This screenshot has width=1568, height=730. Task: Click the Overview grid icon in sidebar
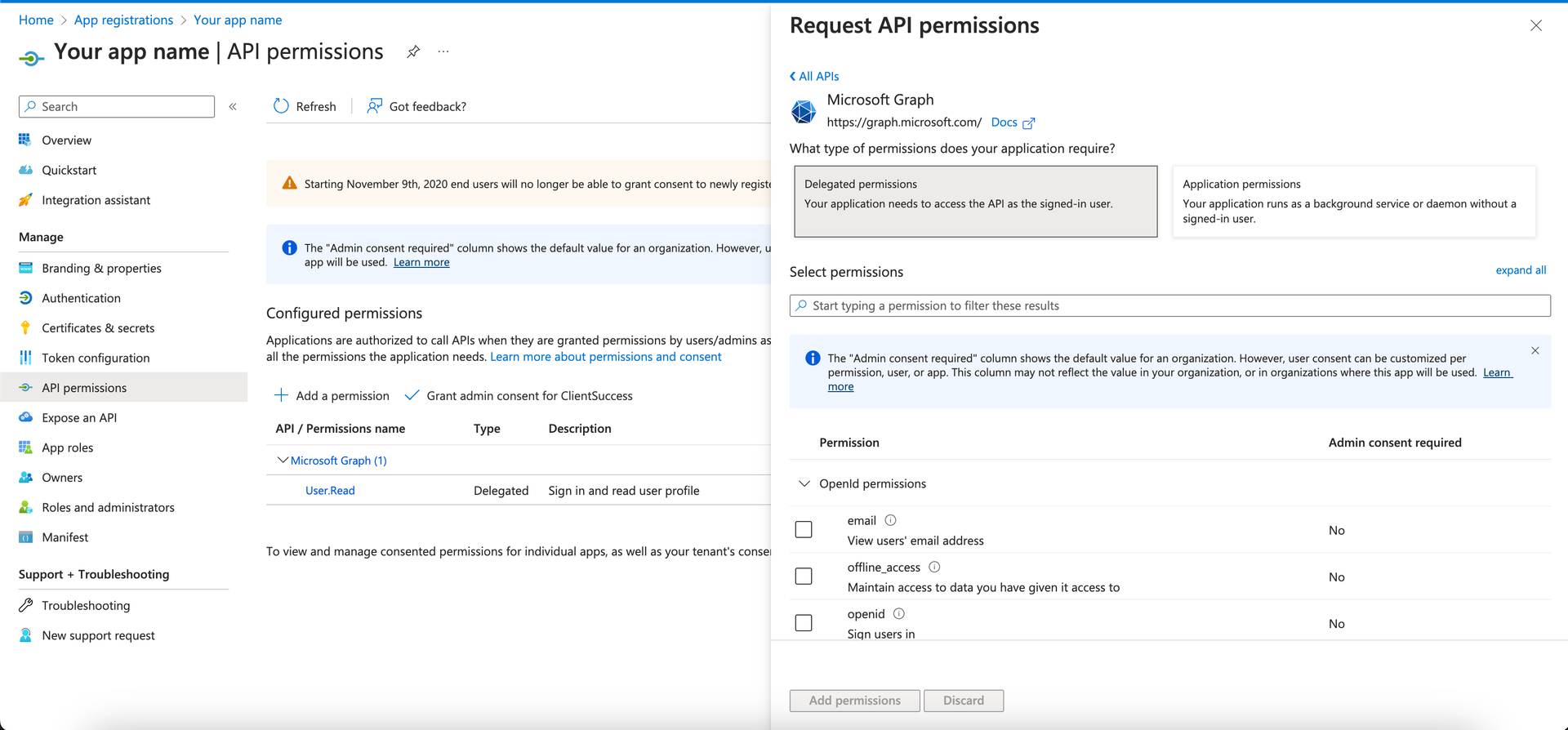point(25,140)
